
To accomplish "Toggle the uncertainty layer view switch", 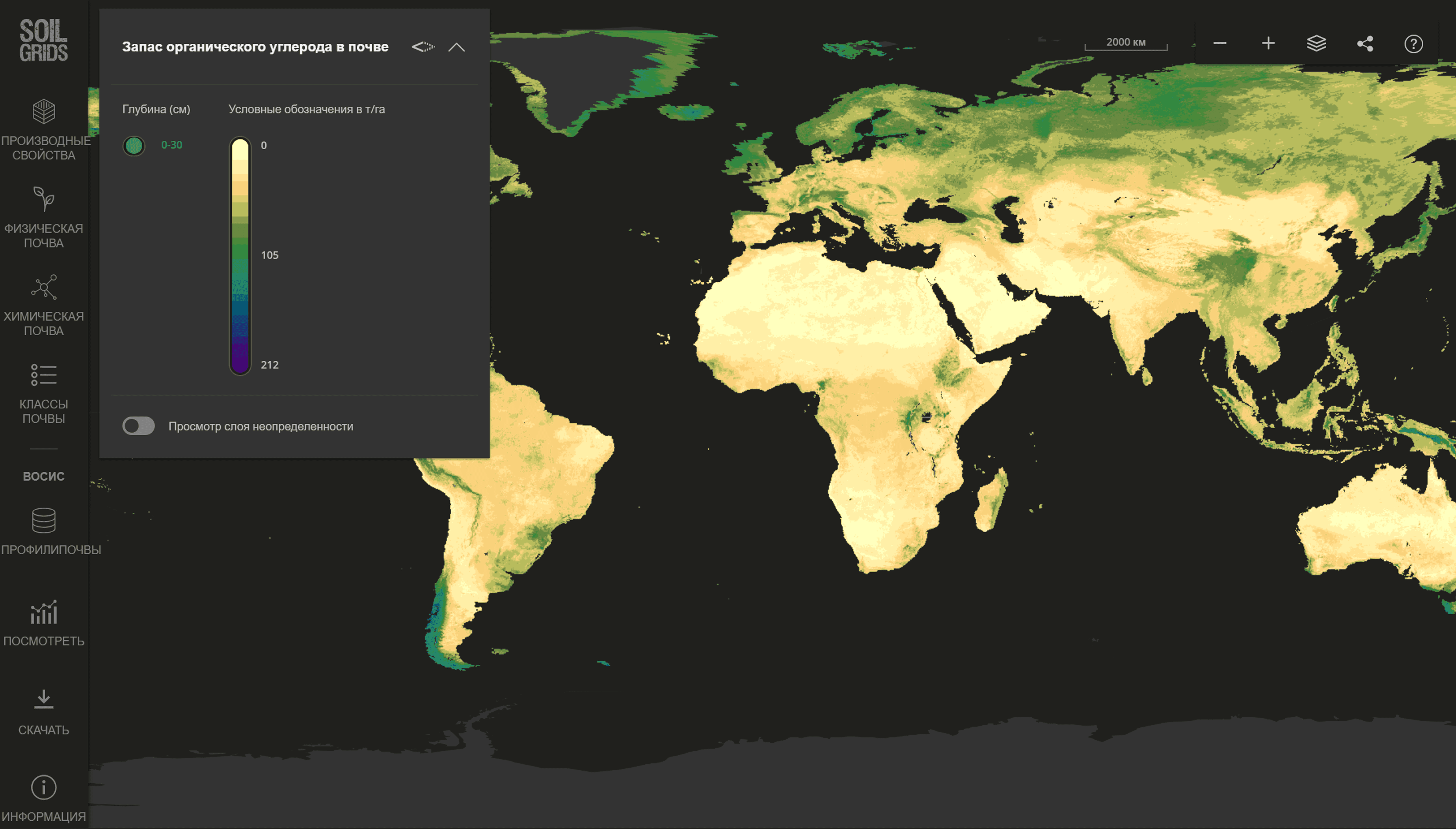I will [x=138, y=426].
